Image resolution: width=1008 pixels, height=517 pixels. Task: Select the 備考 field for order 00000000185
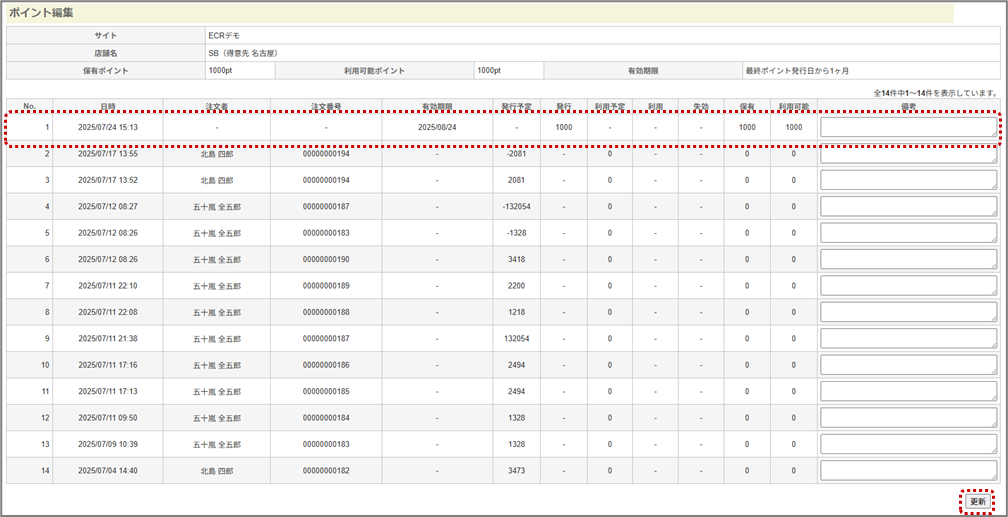908,391
